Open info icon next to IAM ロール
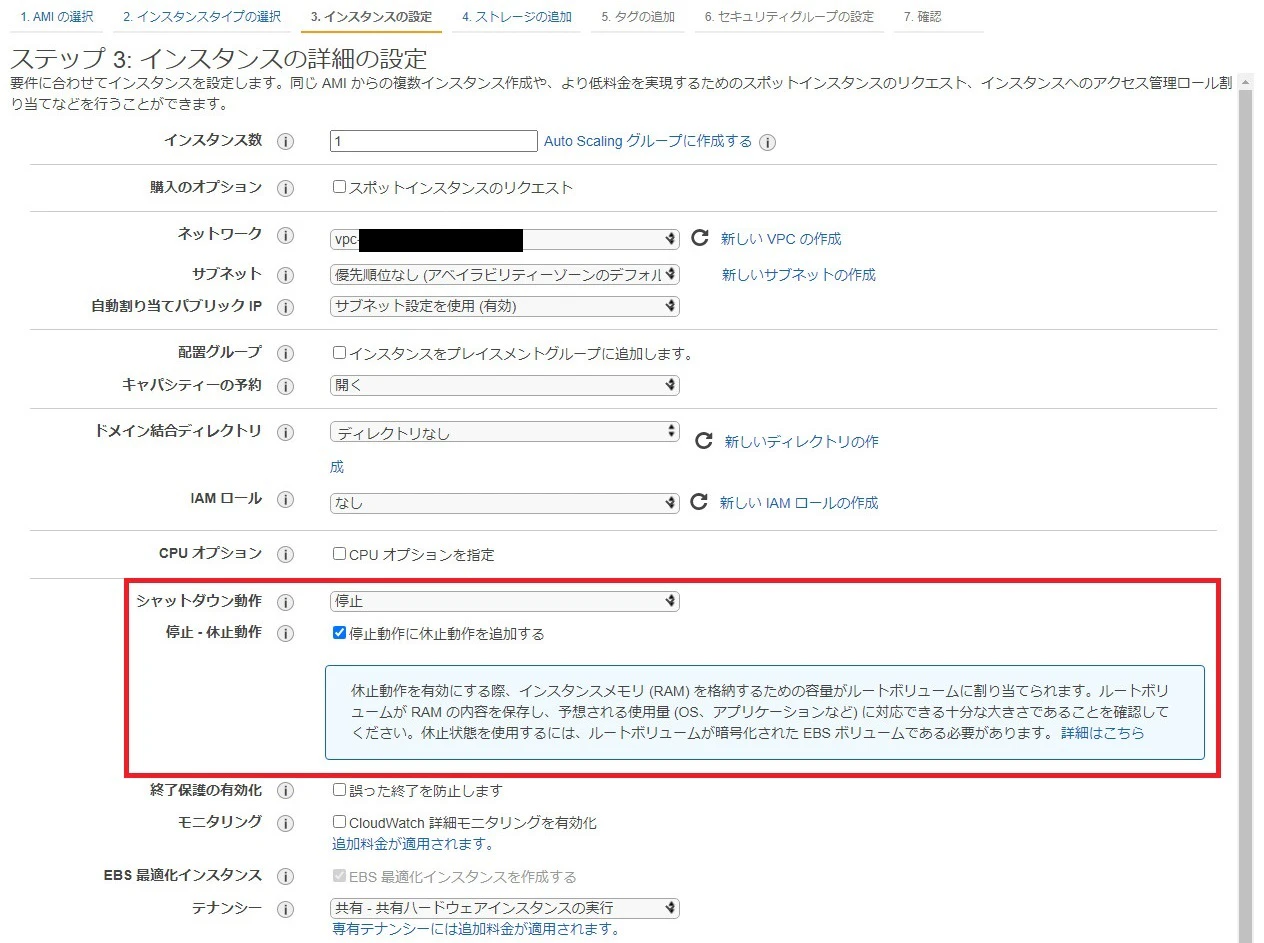The image size is (1264, 943). click(285, 500)
